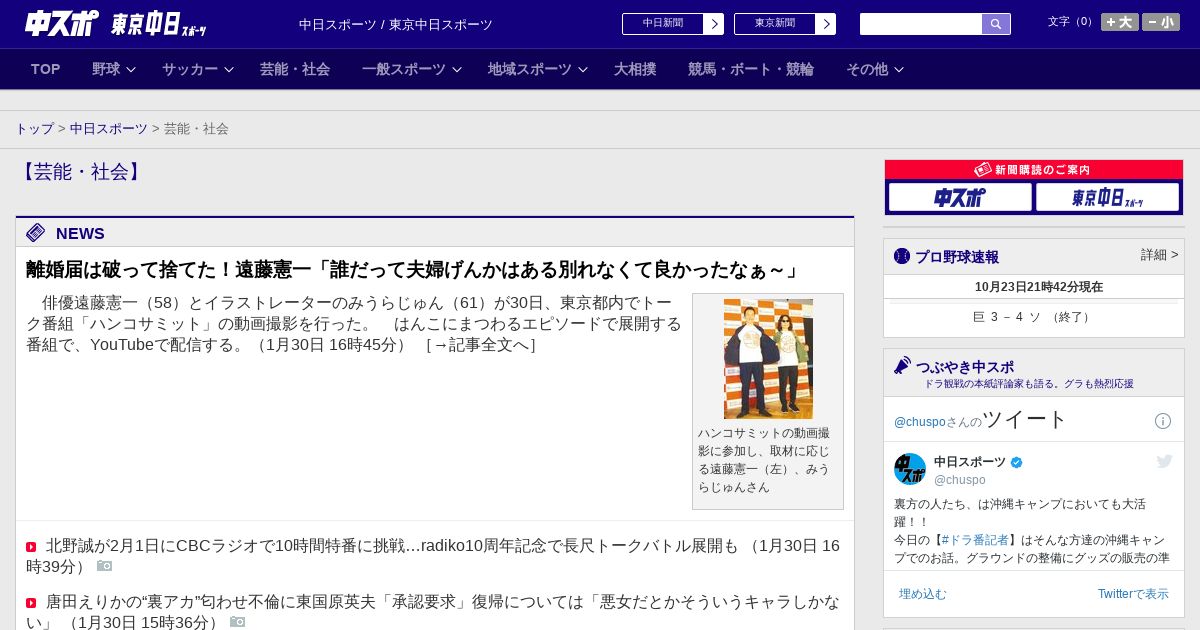Focus the header search input field
The width and height of the screenshot is (1200, 630).
[921, 24]
